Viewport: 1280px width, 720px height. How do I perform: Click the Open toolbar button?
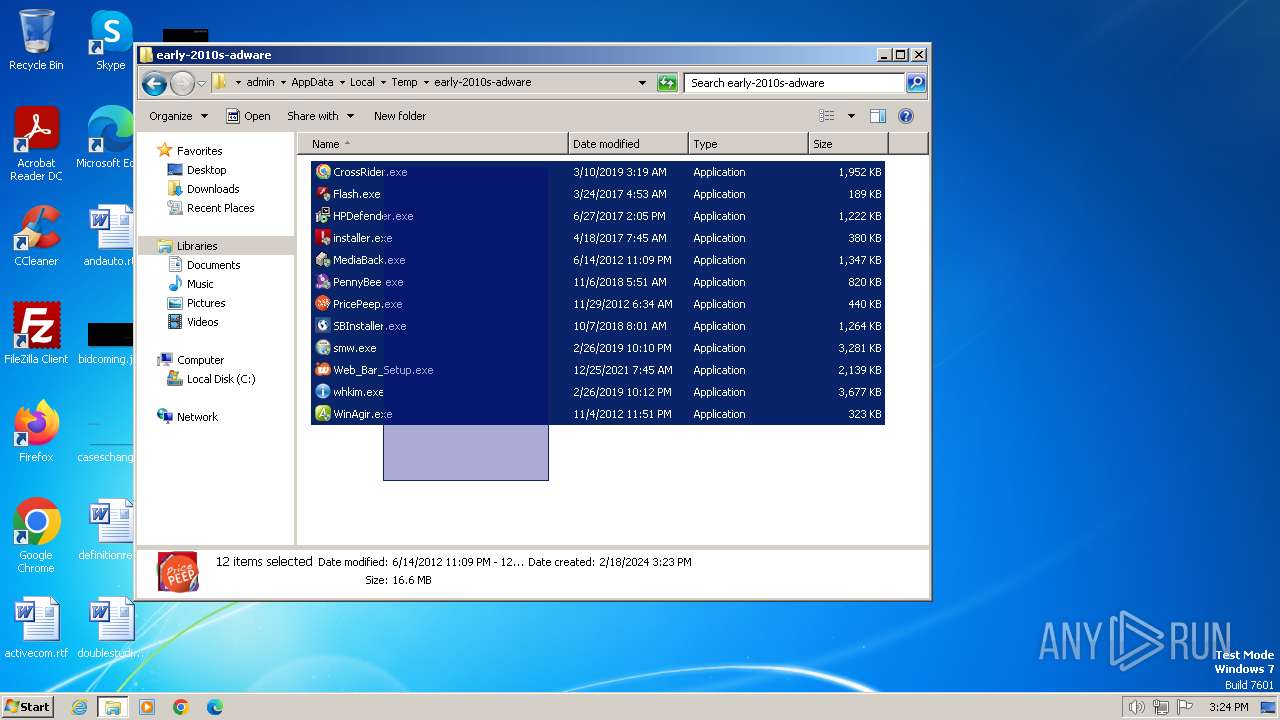tap(248, 116)
